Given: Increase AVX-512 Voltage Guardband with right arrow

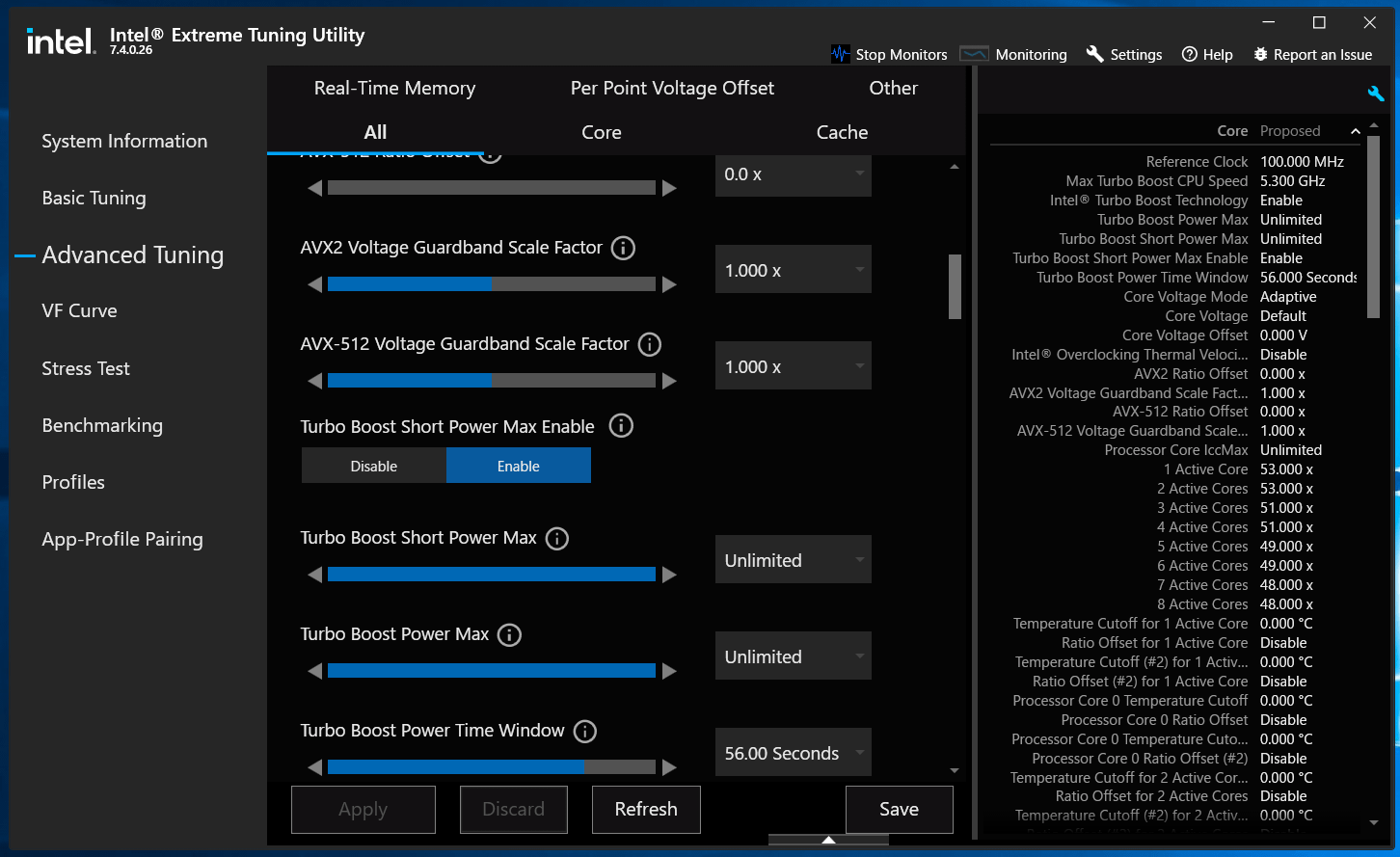Looking at the screenshot, I should [x=669, y=381].
